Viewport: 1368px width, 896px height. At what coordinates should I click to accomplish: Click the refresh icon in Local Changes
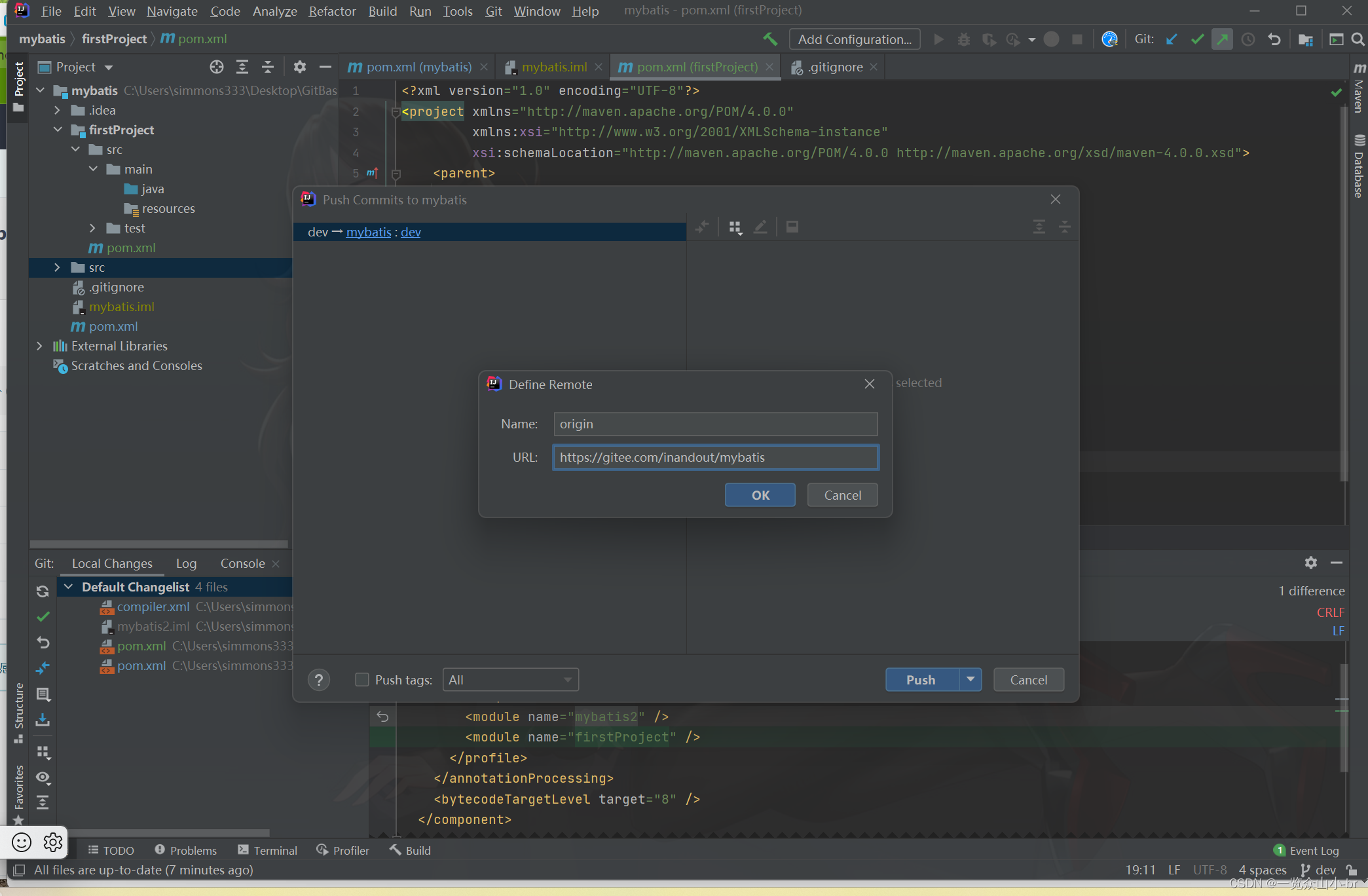[43, 591]
